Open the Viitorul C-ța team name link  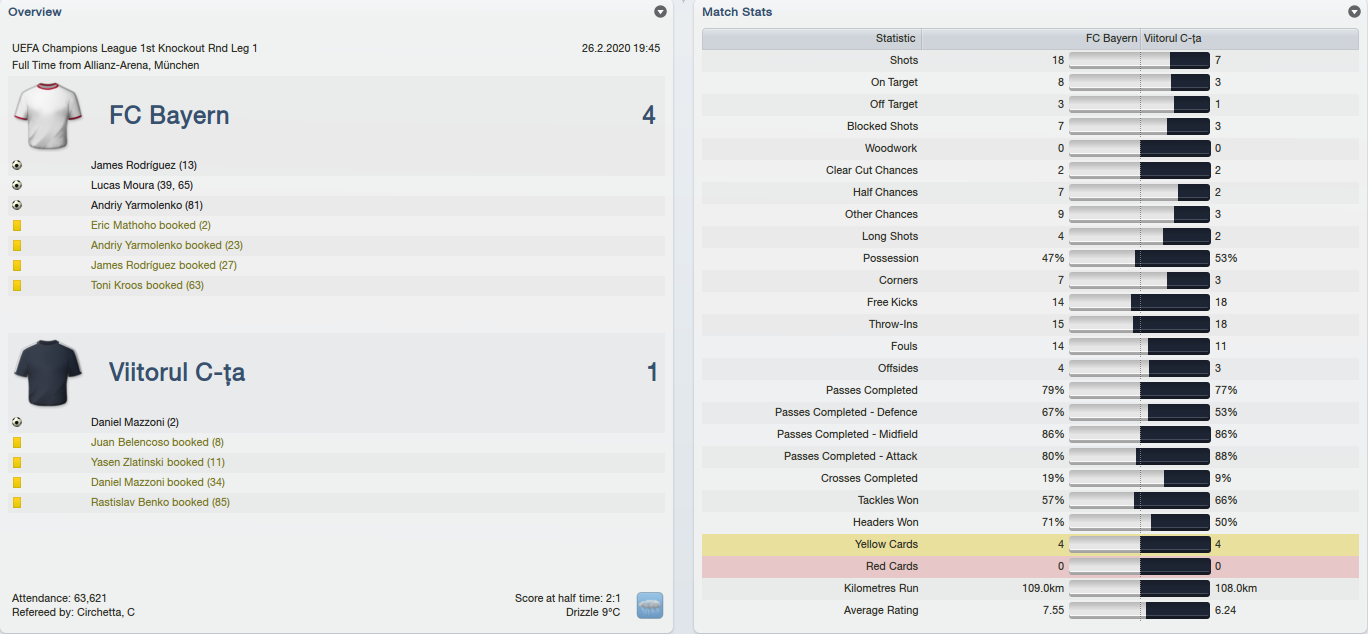coord(177,373)
